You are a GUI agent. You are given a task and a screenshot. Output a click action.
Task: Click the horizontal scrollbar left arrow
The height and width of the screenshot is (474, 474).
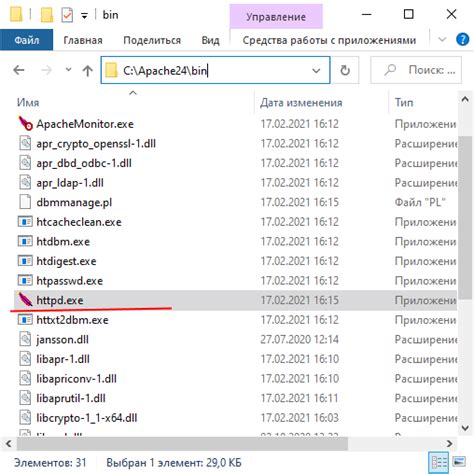(x=9, y=444)
